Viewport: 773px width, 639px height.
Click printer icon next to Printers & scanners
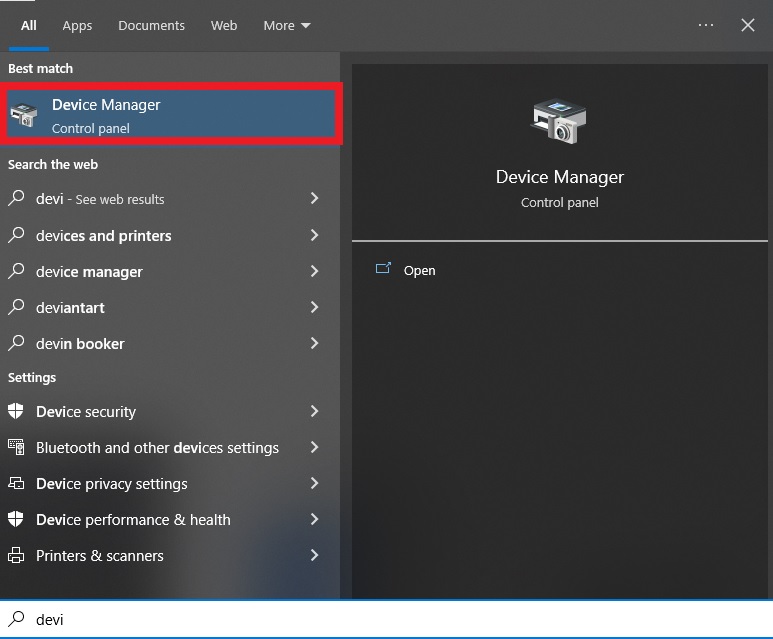(x=16, y=555)
